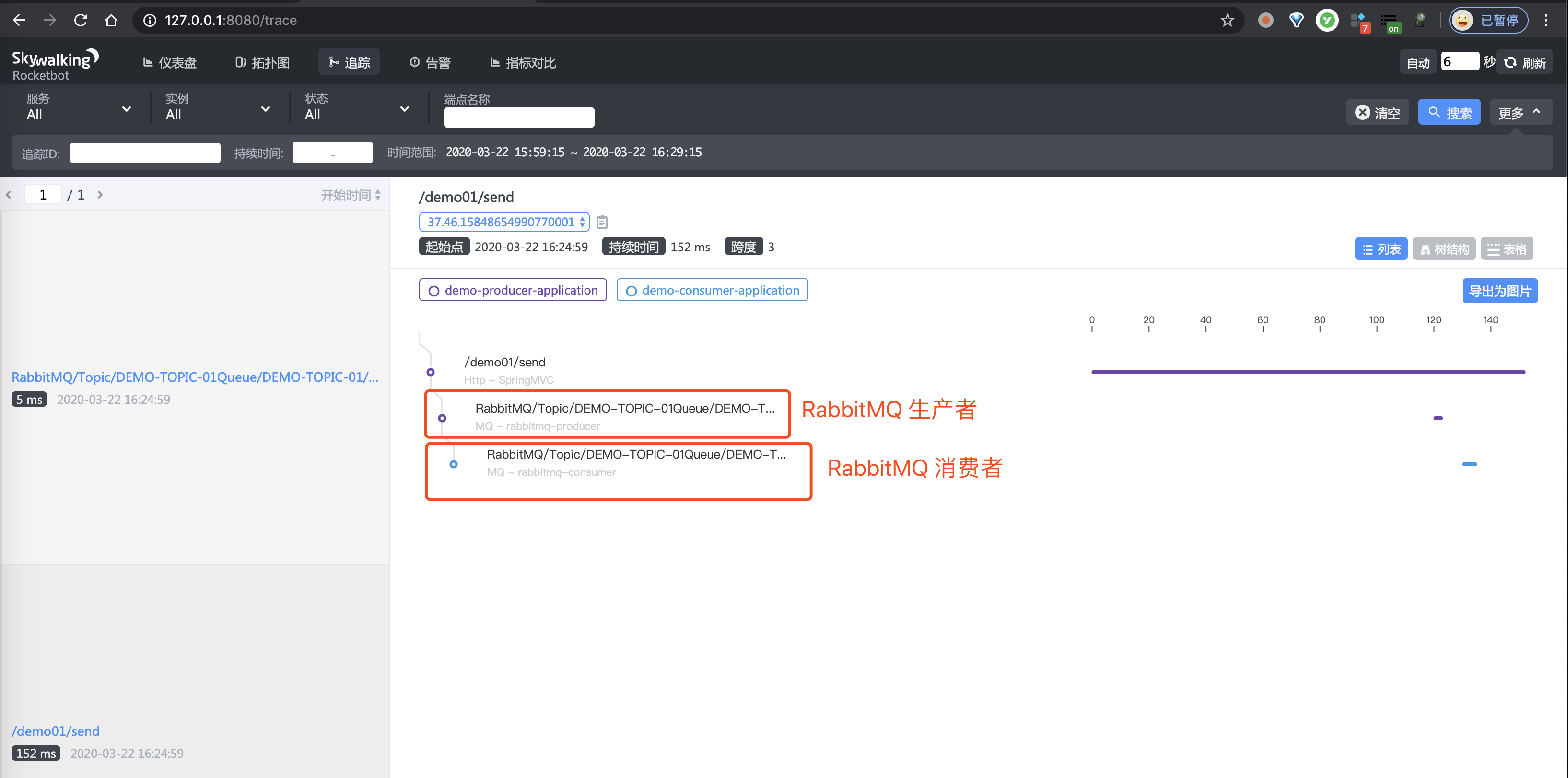
Task: Go back using browser back arrow
Action: (x=19, y=20)
